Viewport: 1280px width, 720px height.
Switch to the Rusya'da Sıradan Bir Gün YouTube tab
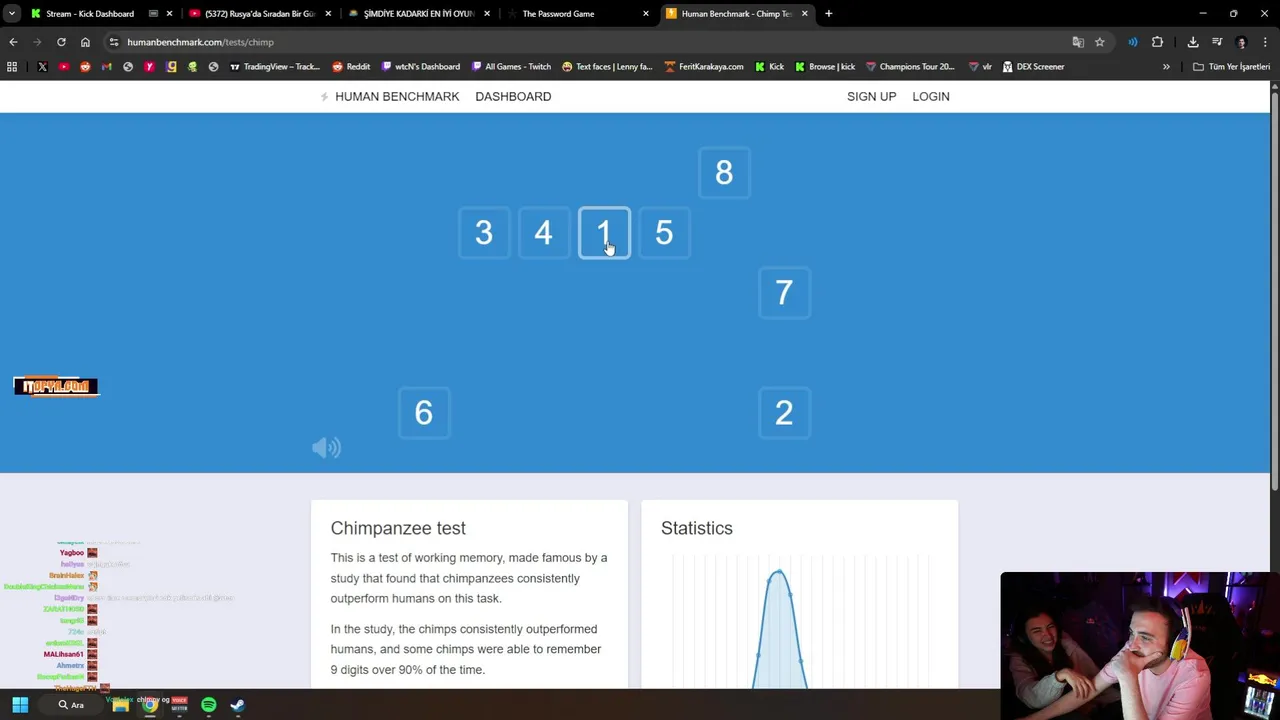[260, 14]
